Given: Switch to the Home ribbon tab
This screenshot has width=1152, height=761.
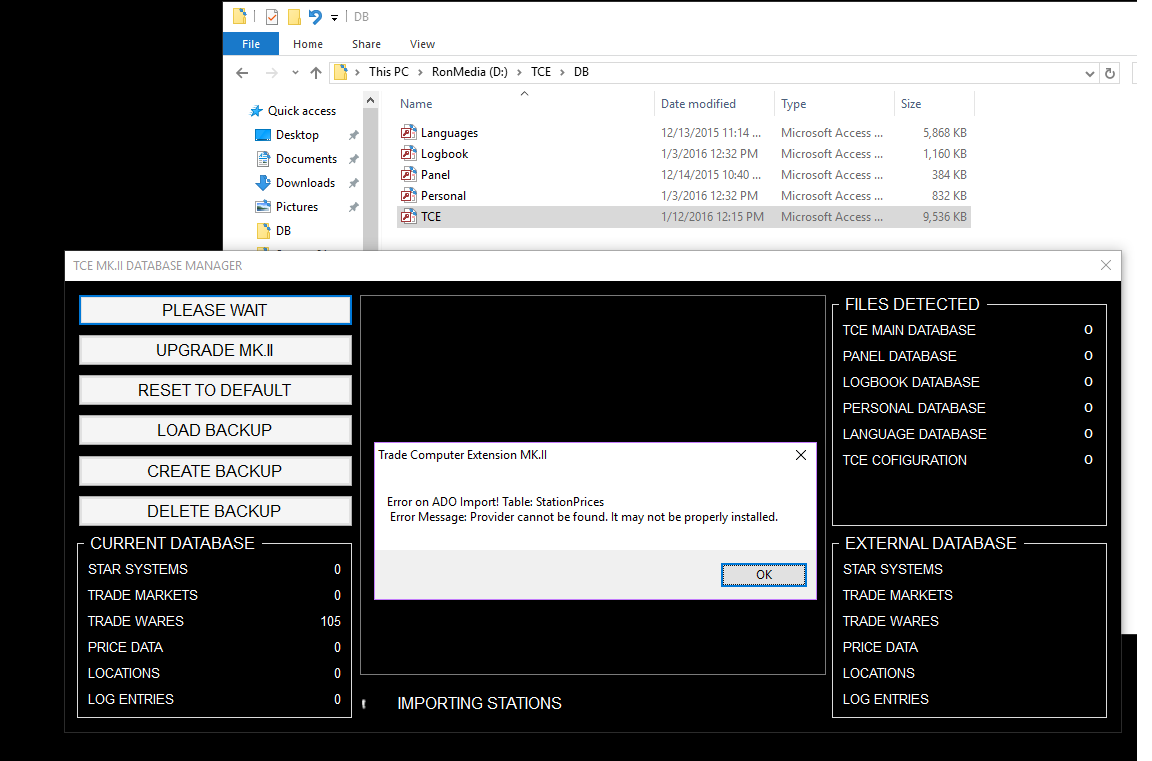Looking at the screenshot, I should [308, 44].
